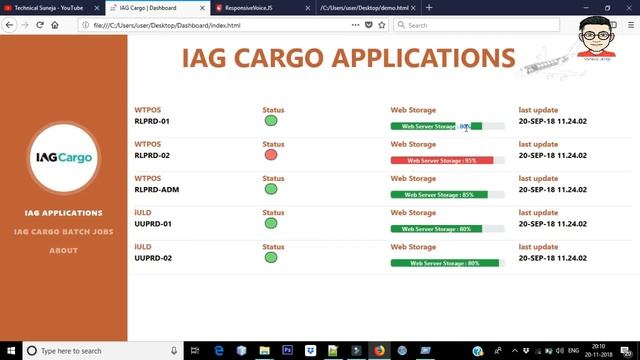Close the ResponsiveVoice.JS tab
This screenshot has width=640, height=360.
[308, 8]
